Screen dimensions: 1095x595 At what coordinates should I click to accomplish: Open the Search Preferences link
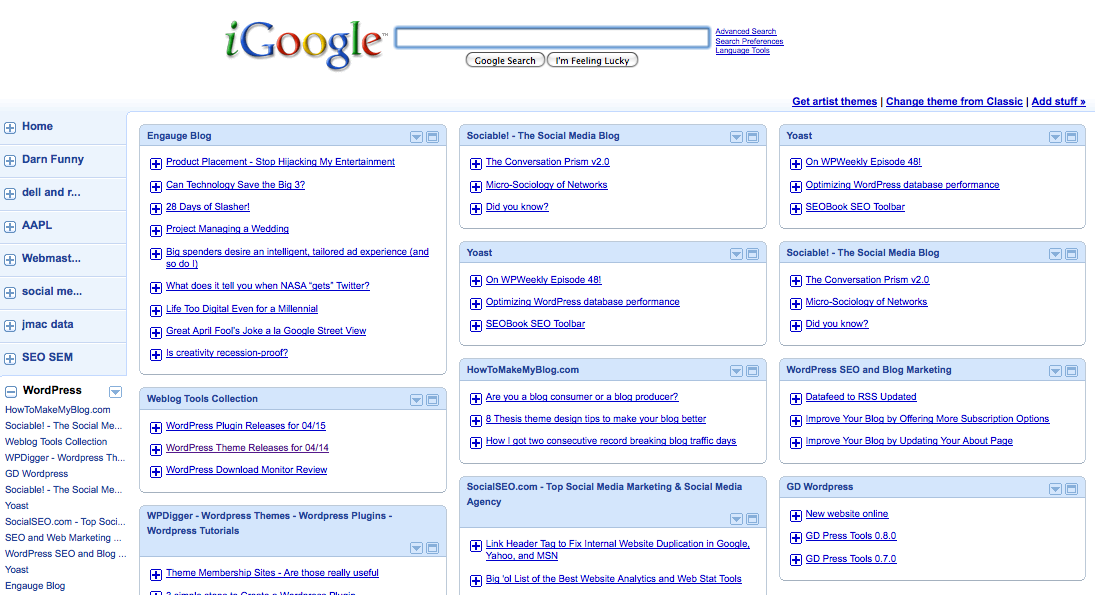pyautogui.click(x=749, y=41)
